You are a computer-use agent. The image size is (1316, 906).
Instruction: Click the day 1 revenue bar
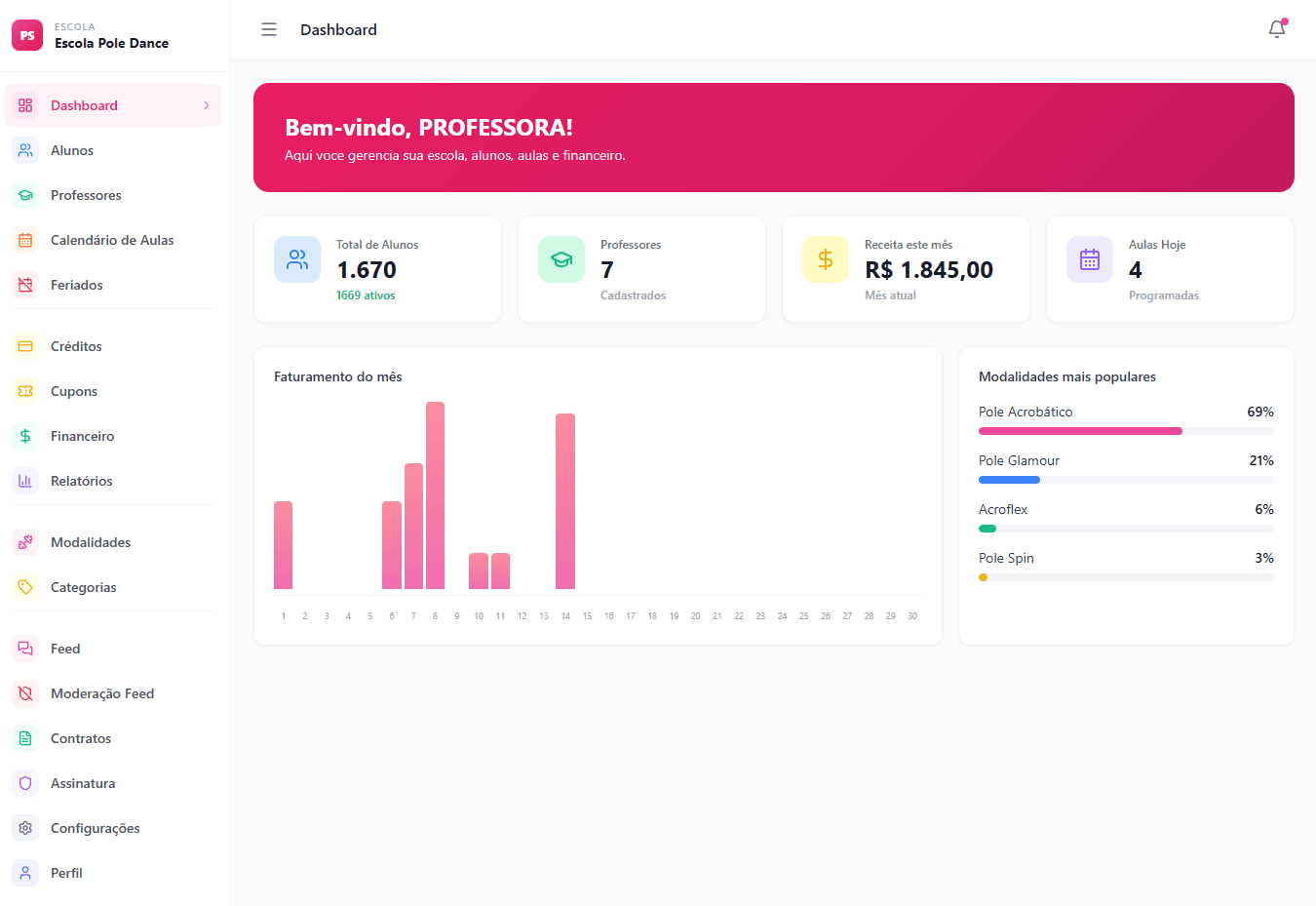pyautogui.click(x=283, y=545)
